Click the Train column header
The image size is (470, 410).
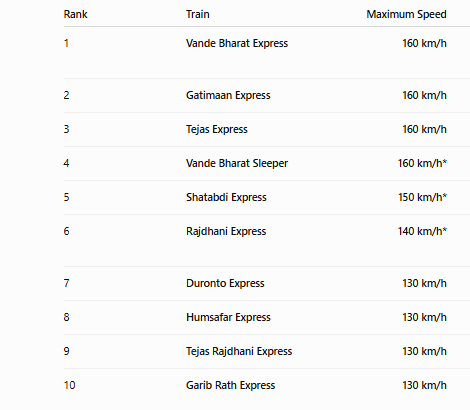click(x=198, y=14)
